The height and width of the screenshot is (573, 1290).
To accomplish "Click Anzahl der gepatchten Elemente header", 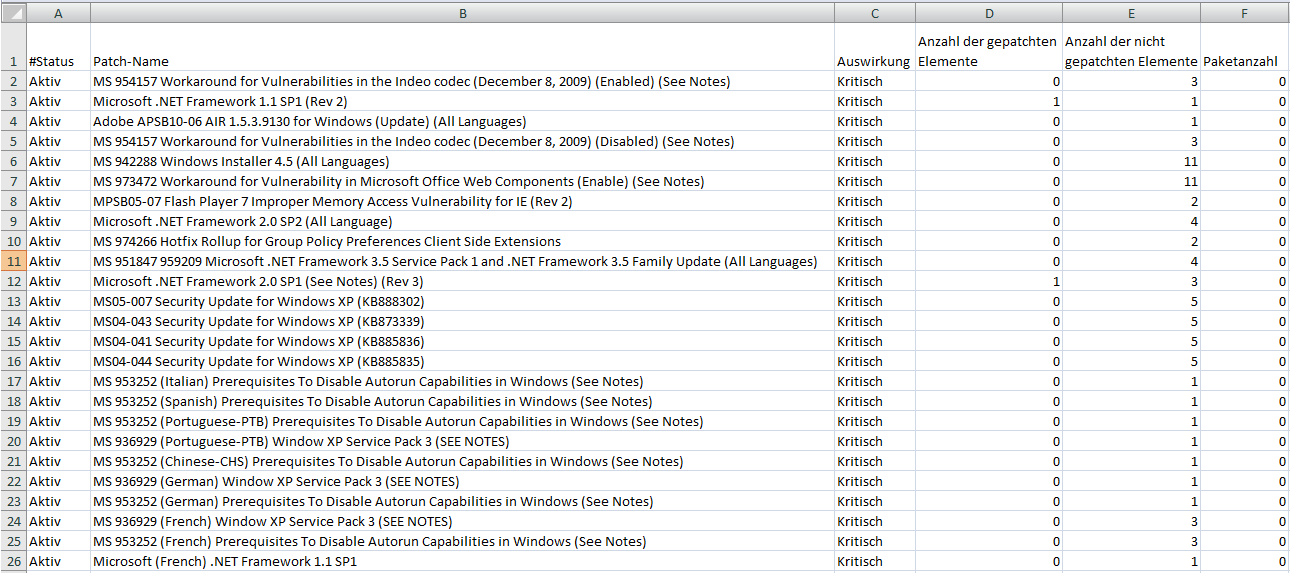I will (x=989, y=48).
